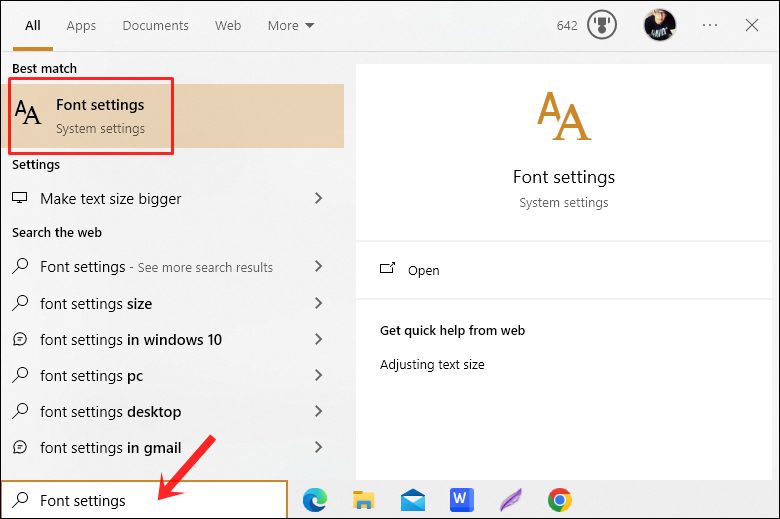Image resolution: width=780 pixels, height=519 pixels.
Task: Click the search box containing 'Font settings'
Action: tap(144, 500)
